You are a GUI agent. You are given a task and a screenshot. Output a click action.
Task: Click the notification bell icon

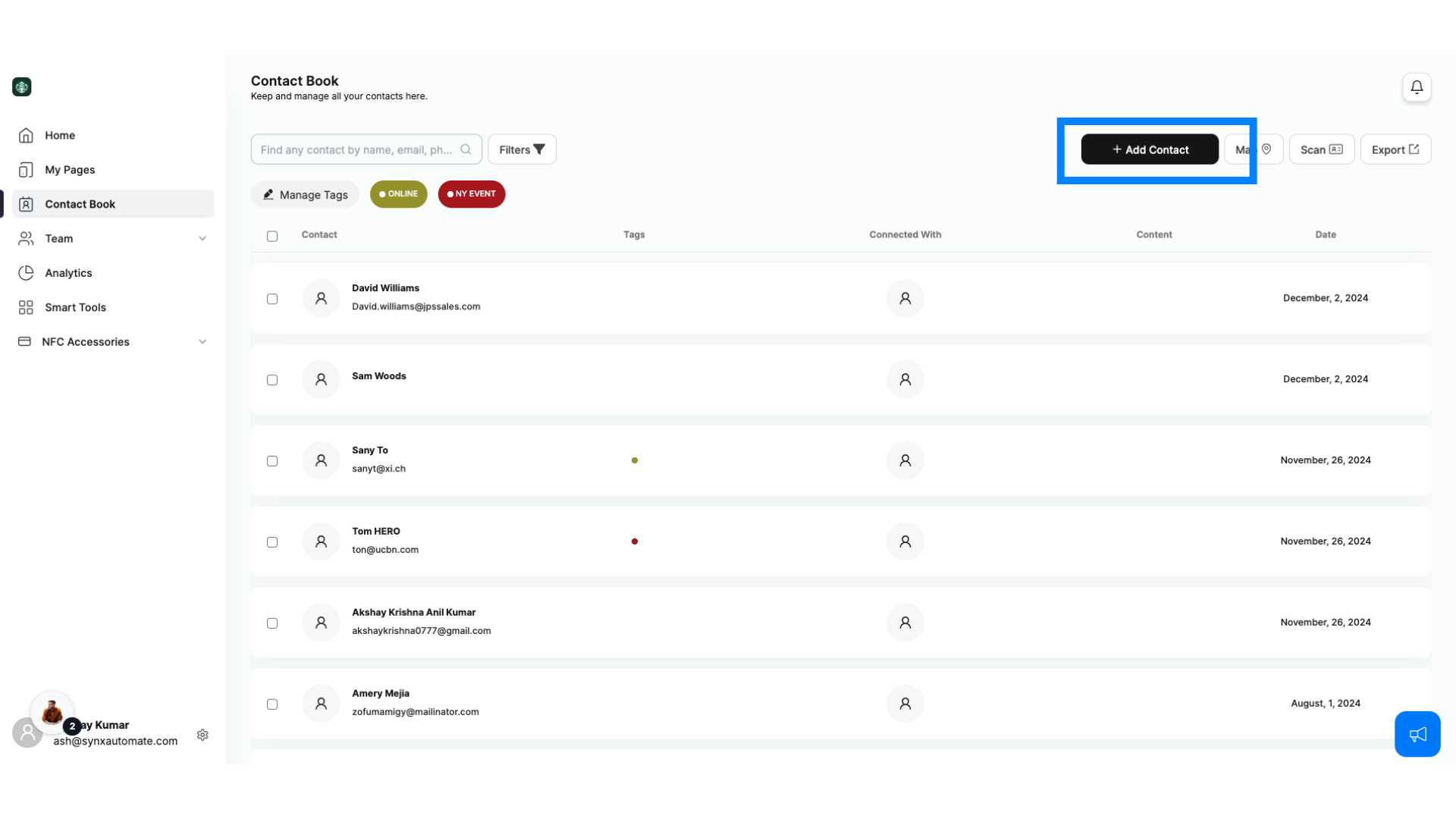click(x=1417, y=87)
